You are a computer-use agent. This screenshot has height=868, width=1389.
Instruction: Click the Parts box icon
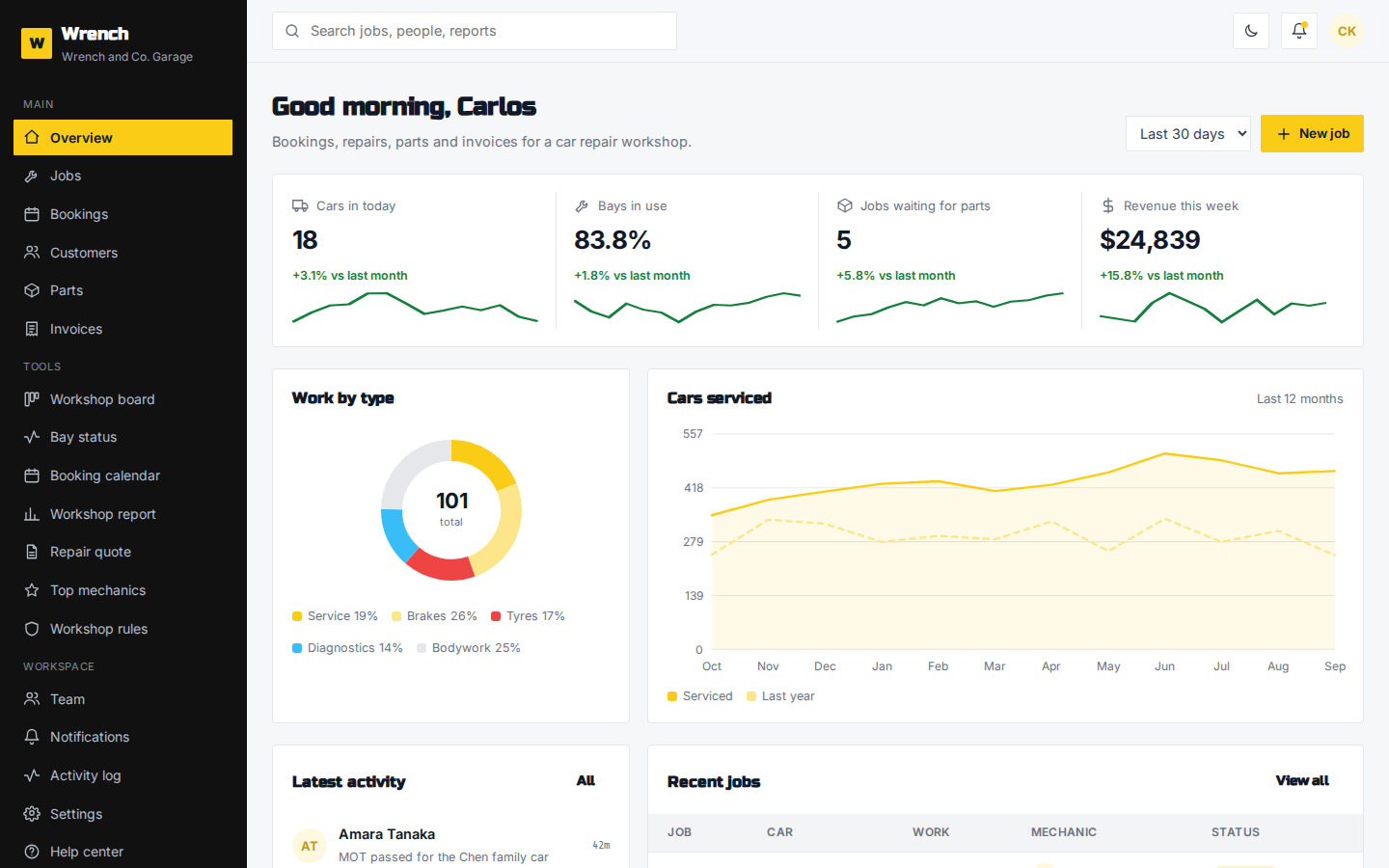pyautogui.click(x=32, y=290)
